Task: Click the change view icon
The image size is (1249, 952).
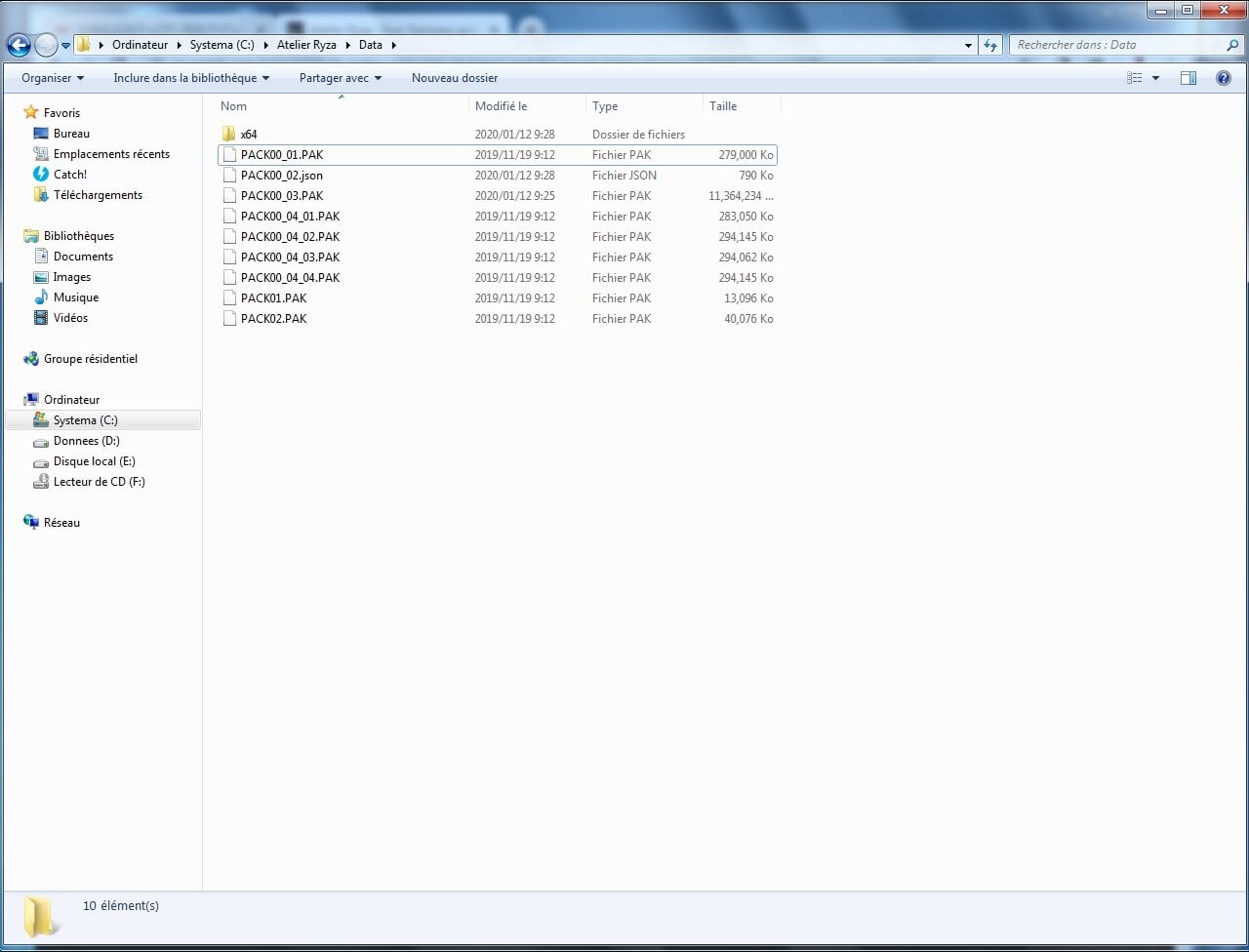Action: click(x=1134, y=78)
